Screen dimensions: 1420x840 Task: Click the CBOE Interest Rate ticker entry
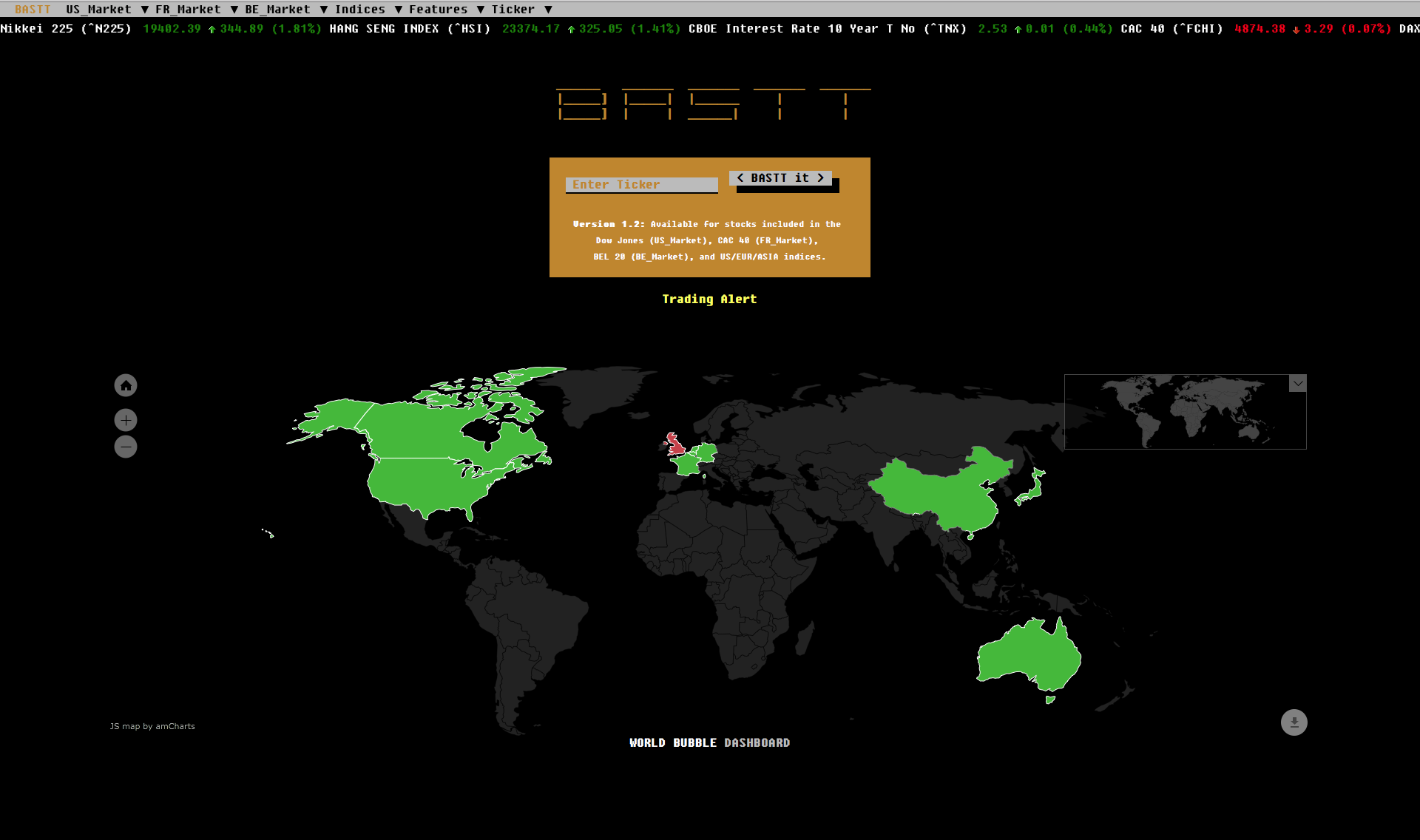[900, 29]
